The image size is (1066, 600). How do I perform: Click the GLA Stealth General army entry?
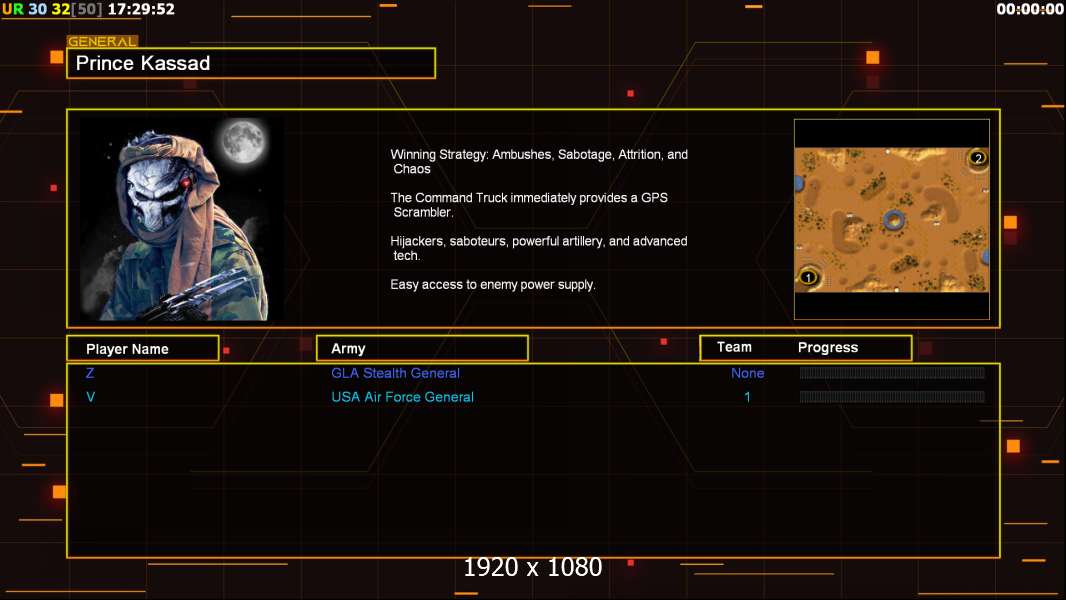395,373
